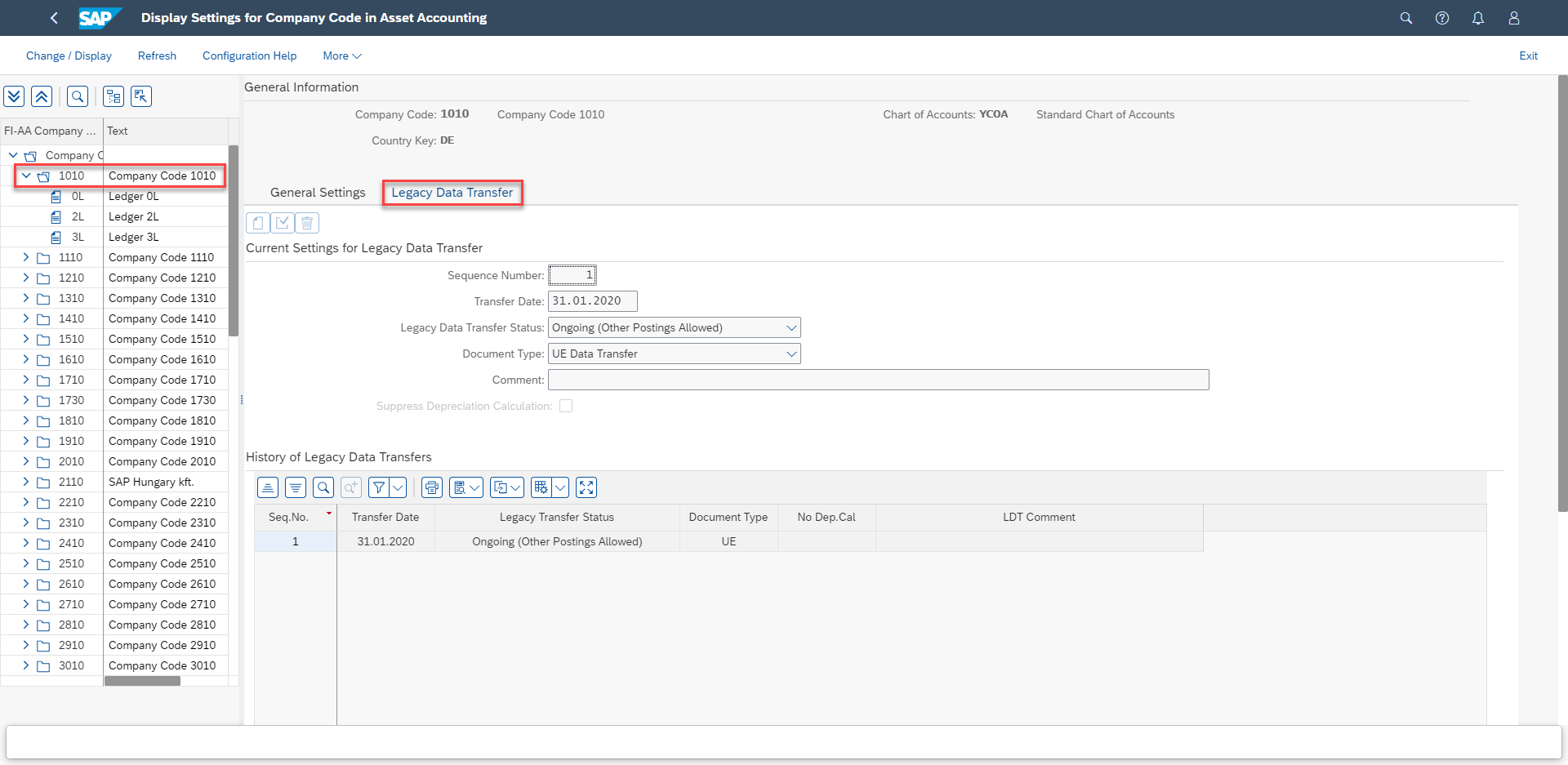This screenshot has height=765, width=1568.
Task: Go back using the header arrow
Action: tap(54, 17)
